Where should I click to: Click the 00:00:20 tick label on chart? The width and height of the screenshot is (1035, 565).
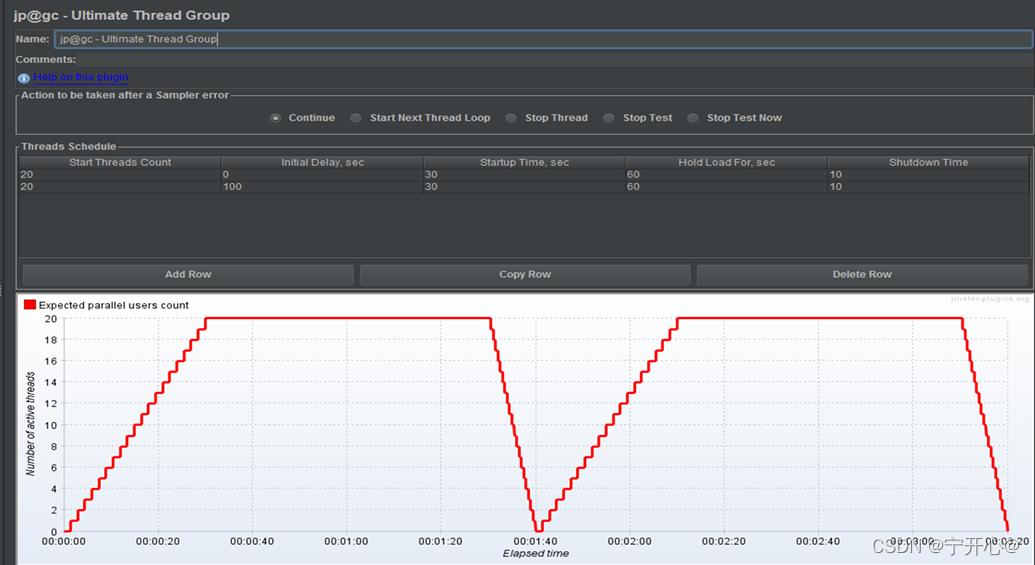tap(158, 542)
